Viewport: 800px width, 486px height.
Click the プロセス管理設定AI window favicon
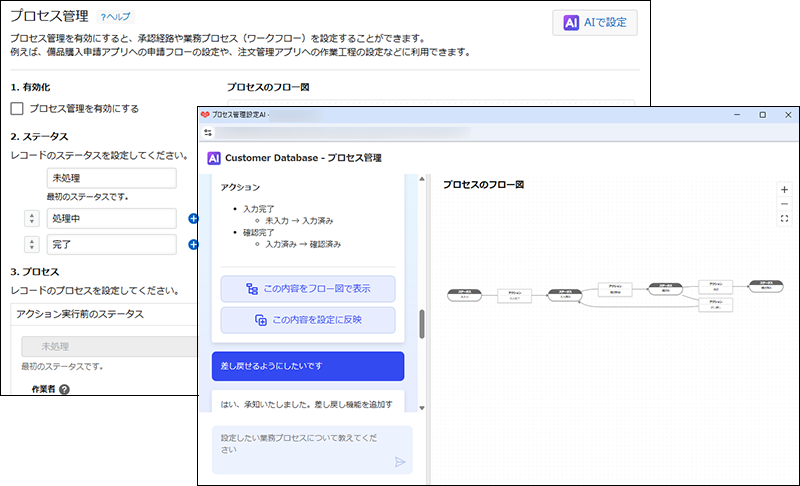[x=205, y=115]
